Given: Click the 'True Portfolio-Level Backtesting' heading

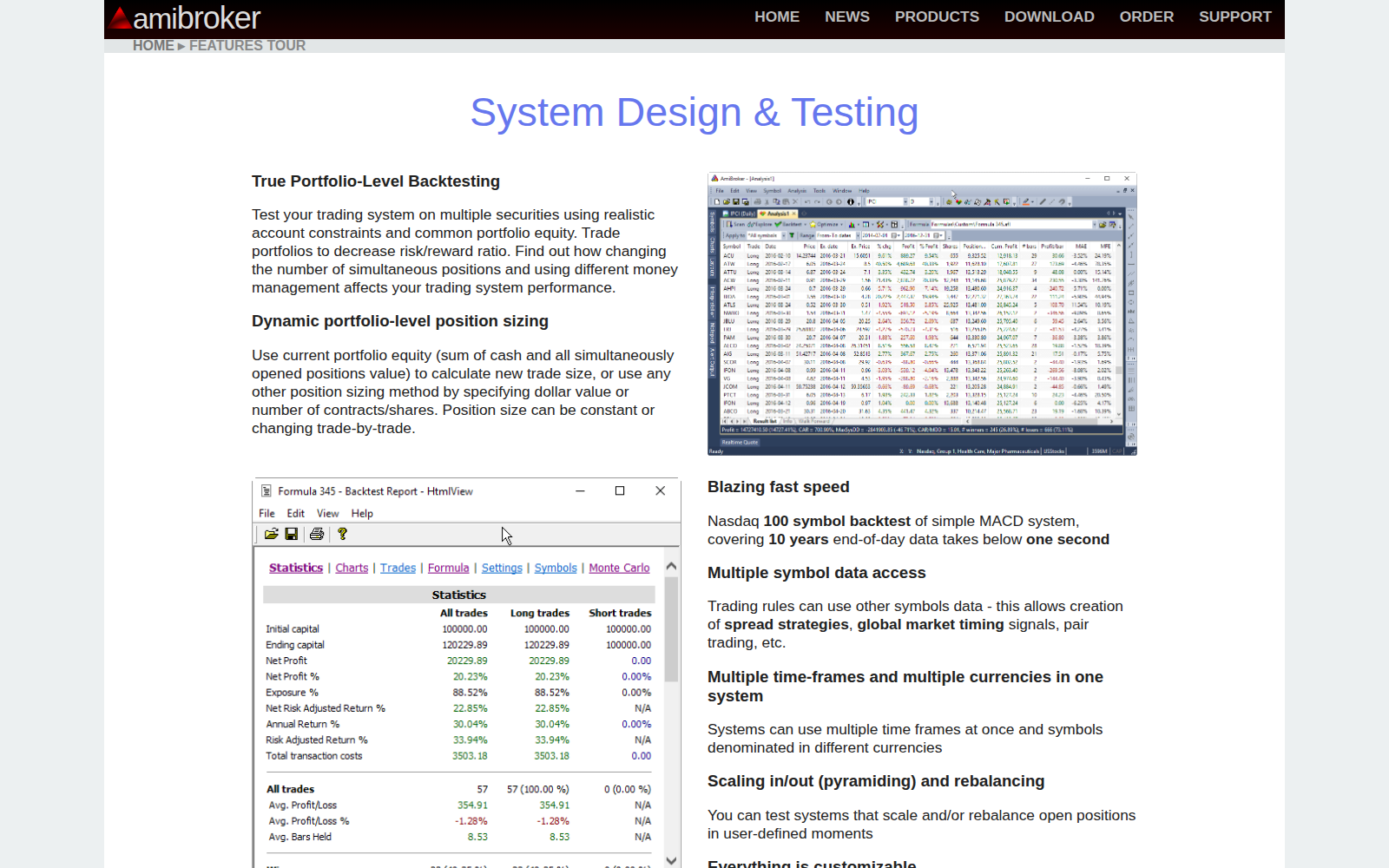Looking at the screenshot, I should tap(376, 181).
